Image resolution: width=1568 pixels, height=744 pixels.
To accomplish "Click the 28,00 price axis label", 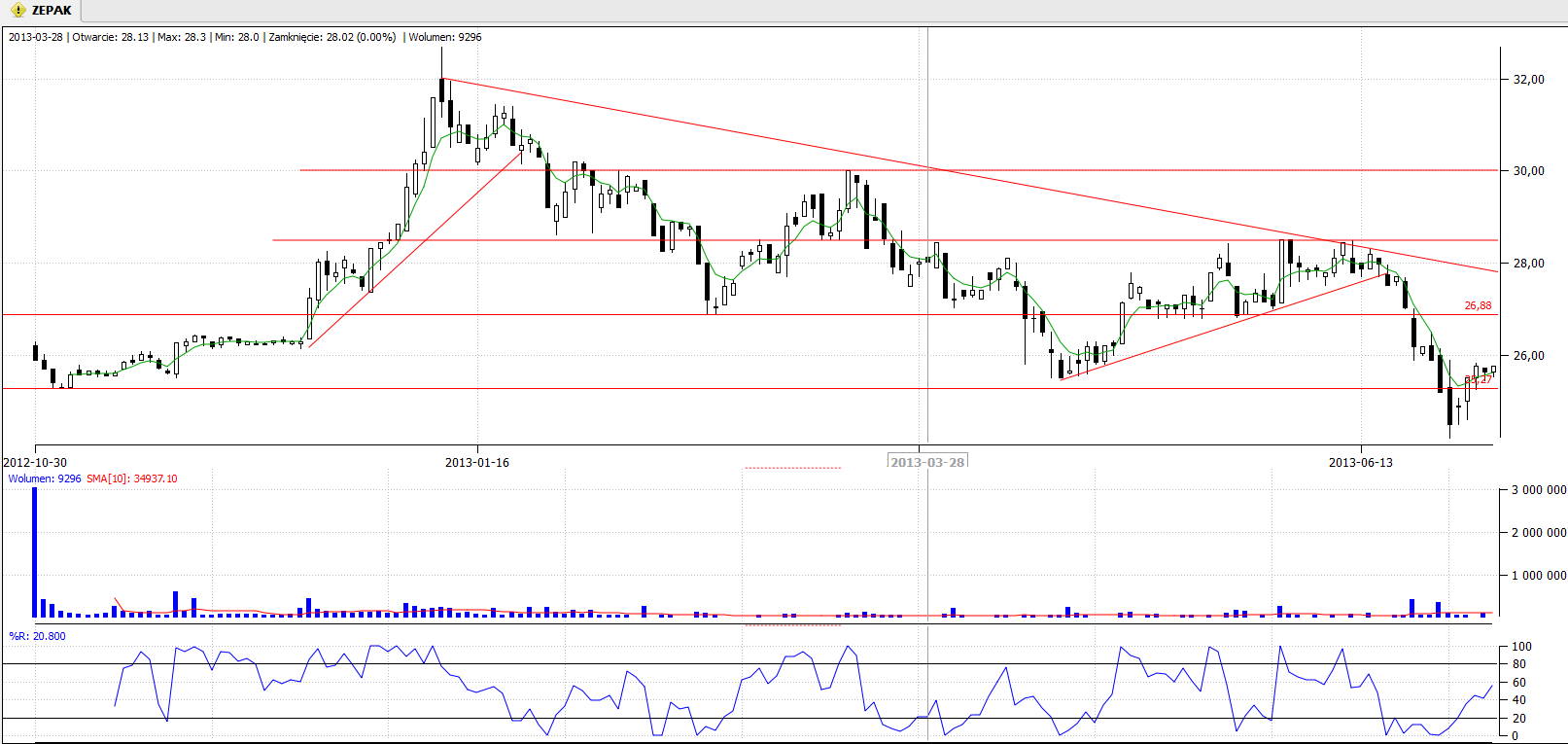I will coord(1528,264).
